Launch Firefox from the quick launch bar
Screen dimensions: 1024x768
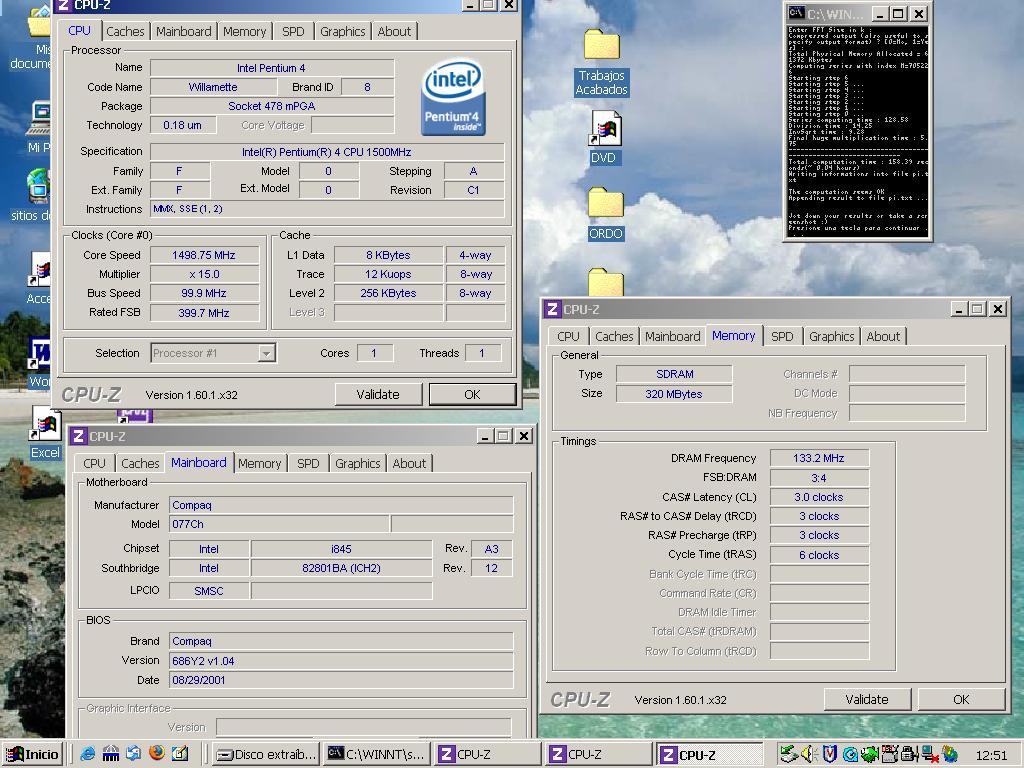tap(157, 754)
